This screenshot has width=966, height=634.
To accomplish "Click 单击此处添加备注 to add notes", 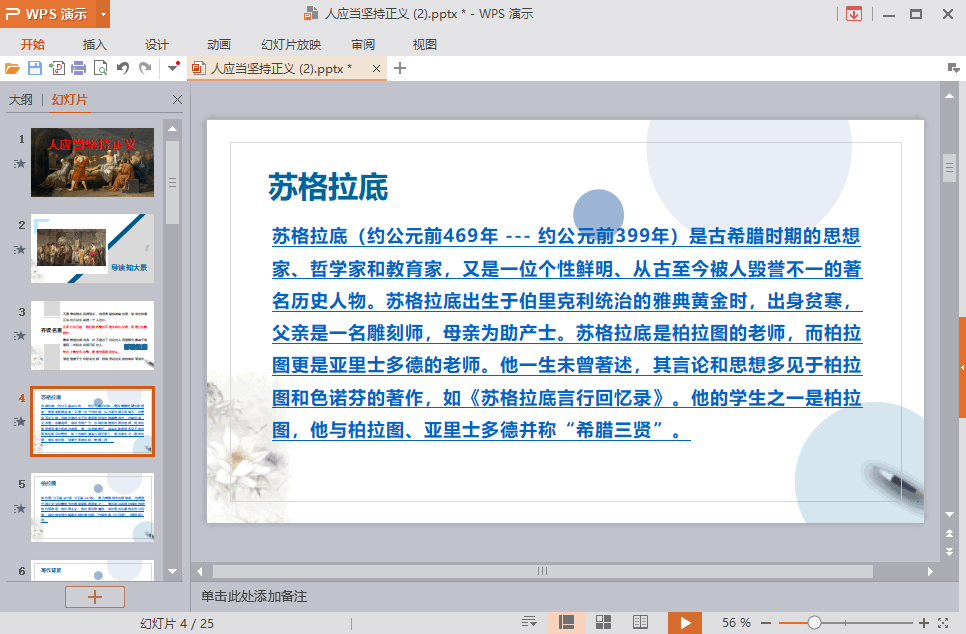I will click(254, 596).
